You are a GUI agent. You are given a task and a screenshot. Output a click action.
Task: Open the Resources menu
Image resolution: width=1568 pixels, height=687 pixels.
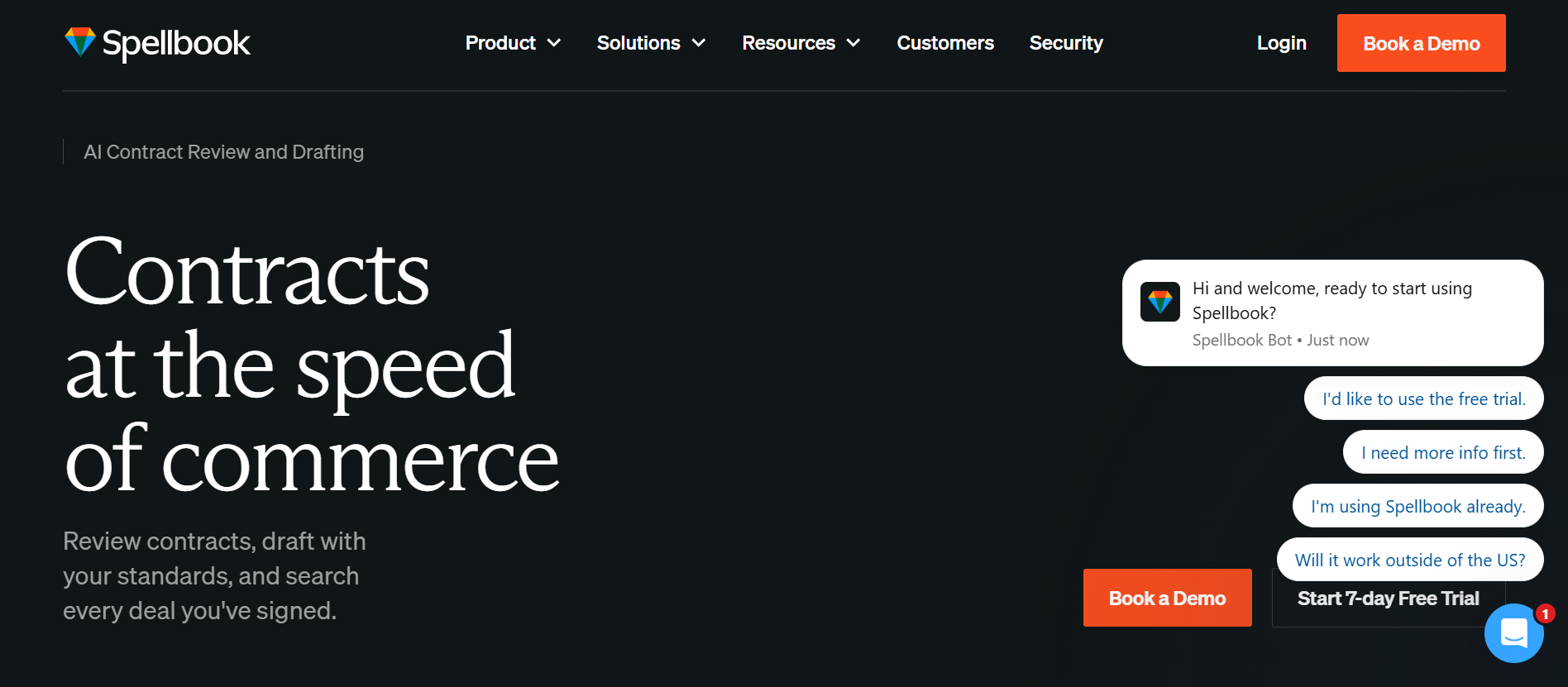(x=801, y=43)
